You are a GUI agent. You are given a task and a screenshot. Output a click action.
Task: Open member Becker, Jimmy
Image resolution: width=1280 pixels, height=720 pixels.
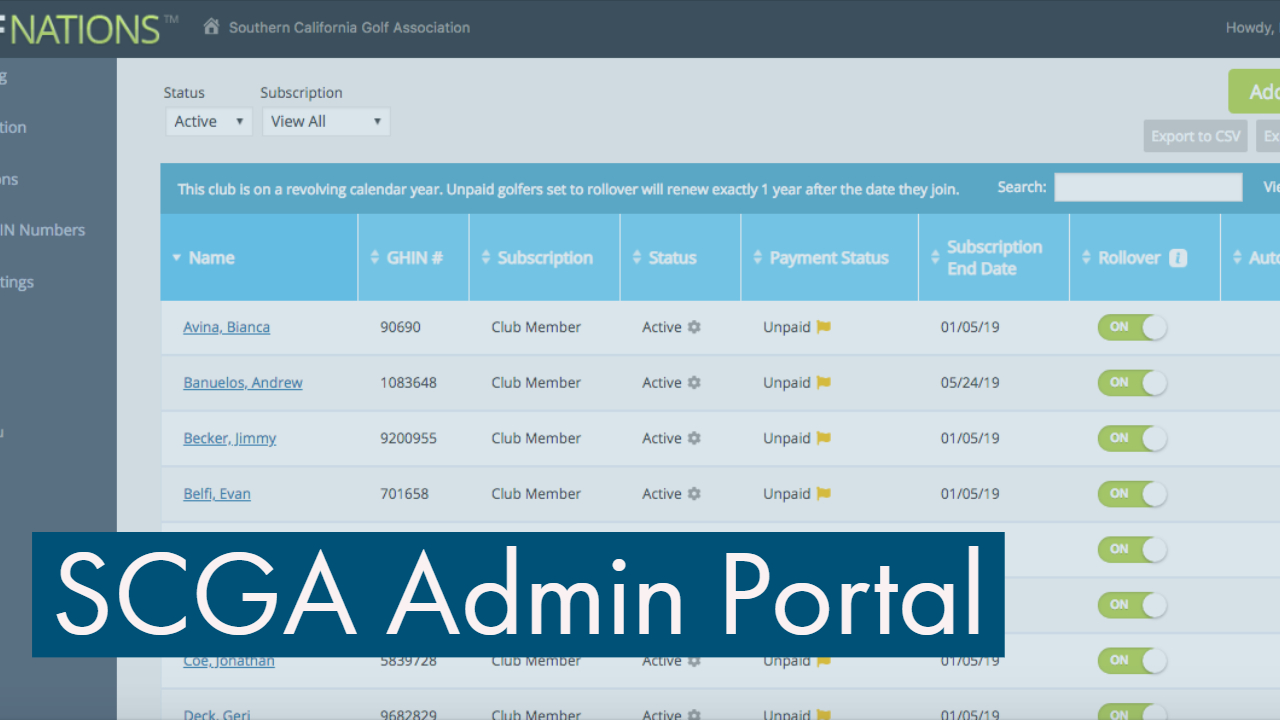[230, 438]
